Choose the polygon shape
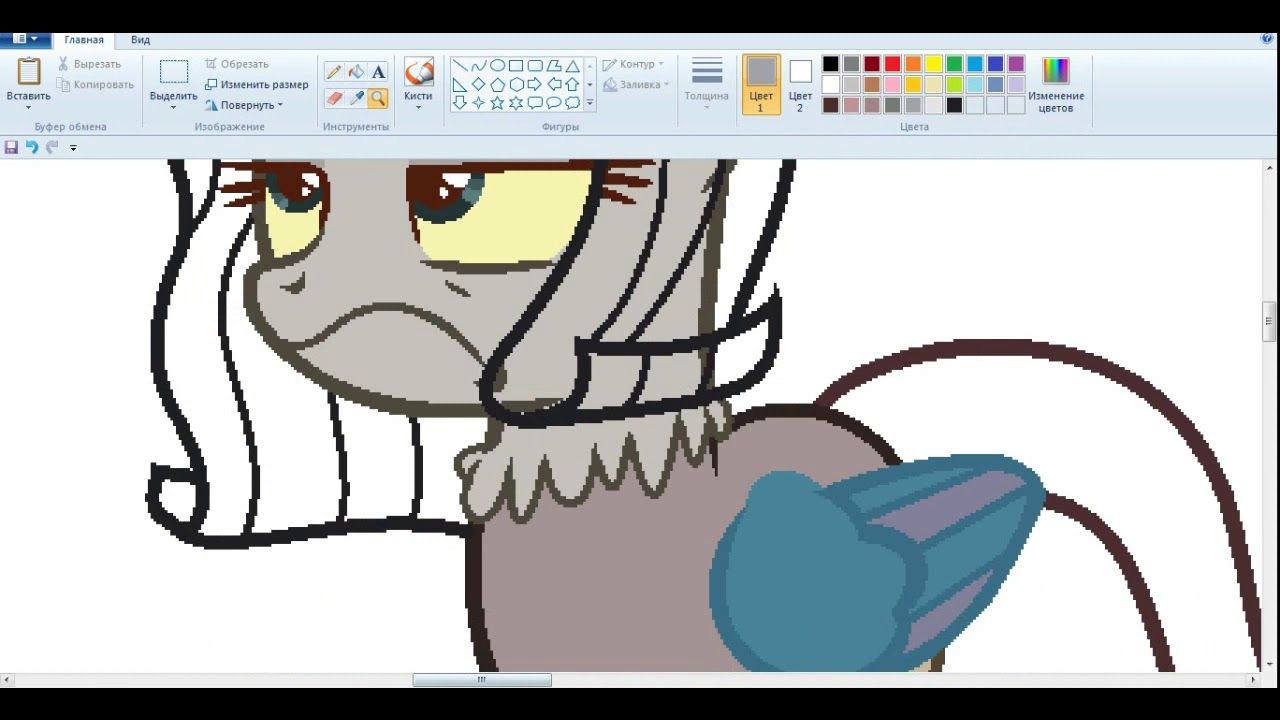Image resolution: width=1280 pixels, height=720 pixels. coord(554,66)
